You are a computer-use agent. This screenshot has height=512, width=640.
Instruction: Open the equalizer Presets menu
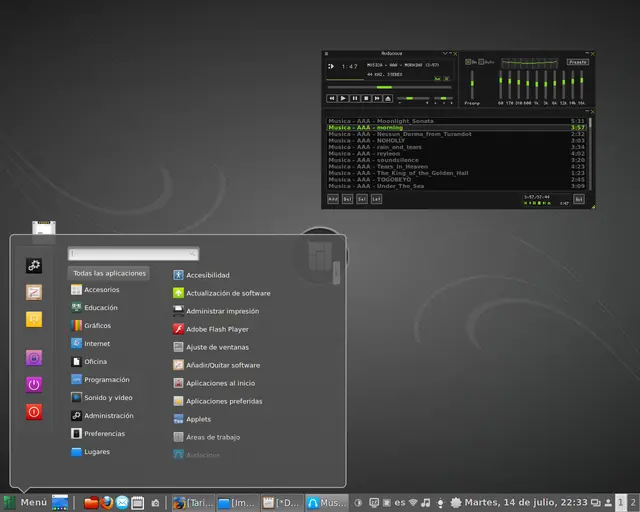[578, 62]
